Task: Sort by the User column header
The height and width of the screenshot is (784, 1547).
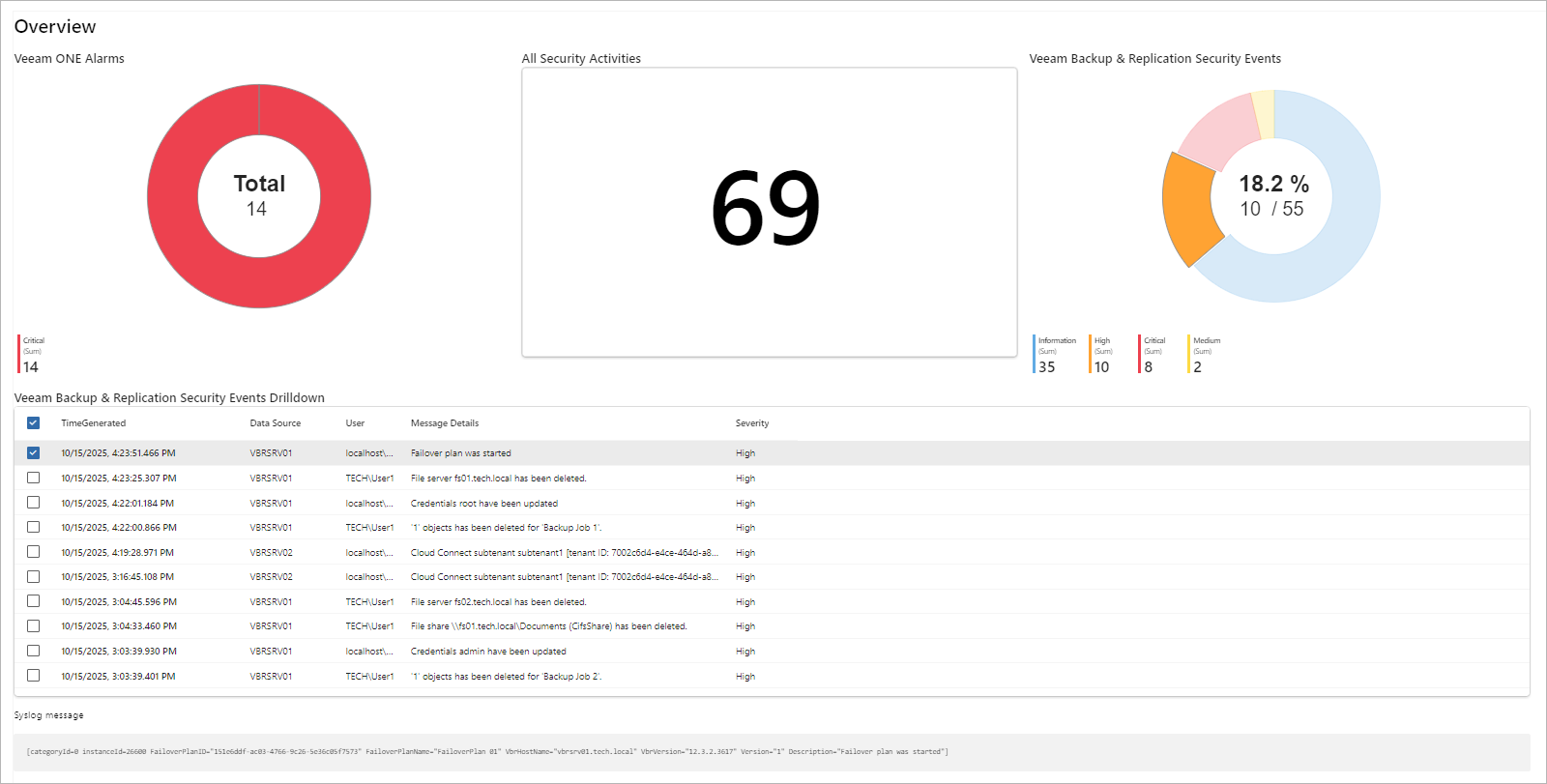Action: pyautogui.click(x=355, y=423)
